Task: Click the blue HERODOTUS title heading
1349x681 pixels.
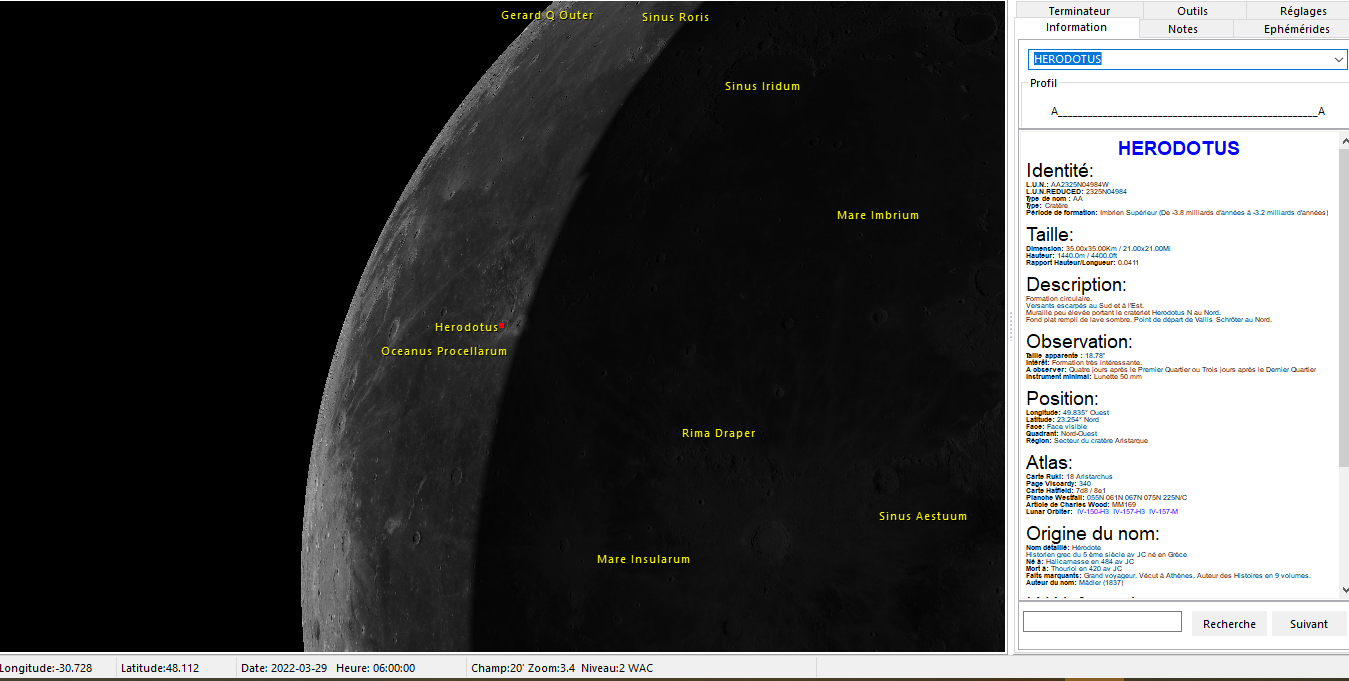Action: coord(1178,148)
